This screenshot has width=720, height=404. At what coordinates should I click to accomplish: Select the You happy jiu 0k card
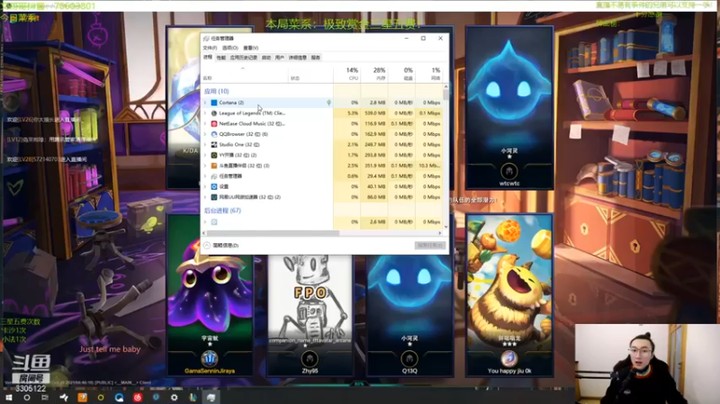tap(509, 295)
